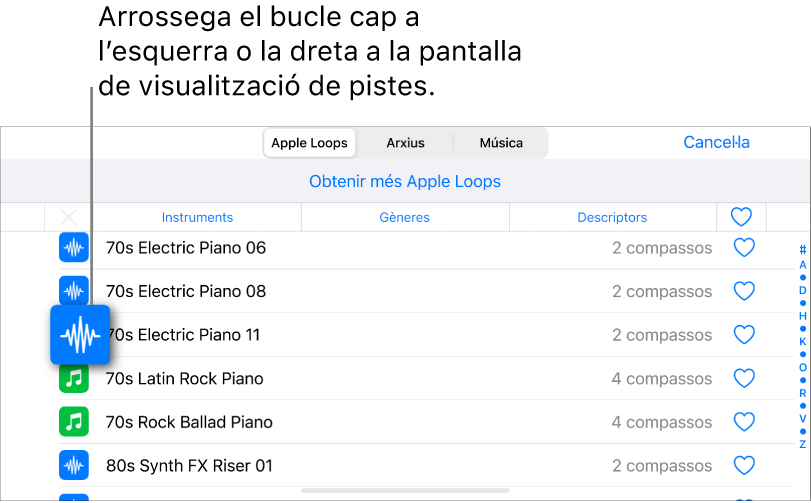Tap the Cancel·la button

[716, 142]
